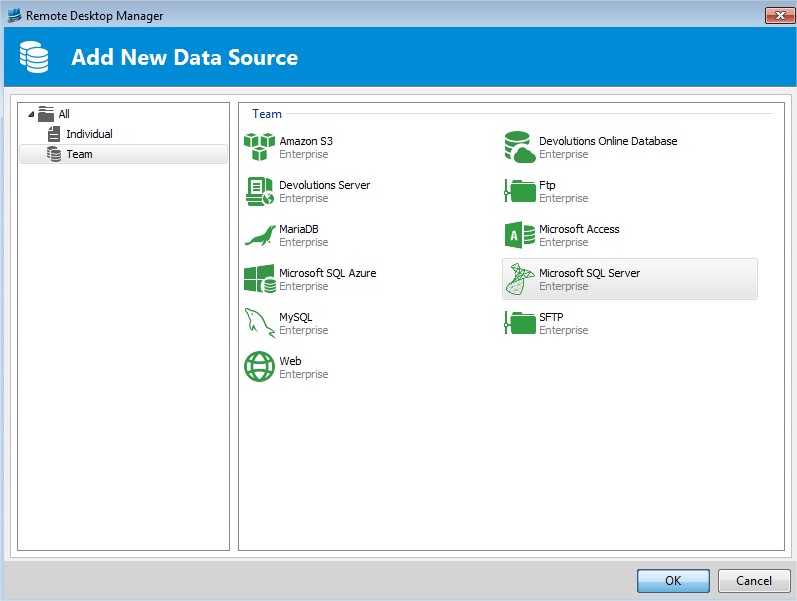Choose the Devolutions Server icon
797x601 pixels.
coord(259,191)
